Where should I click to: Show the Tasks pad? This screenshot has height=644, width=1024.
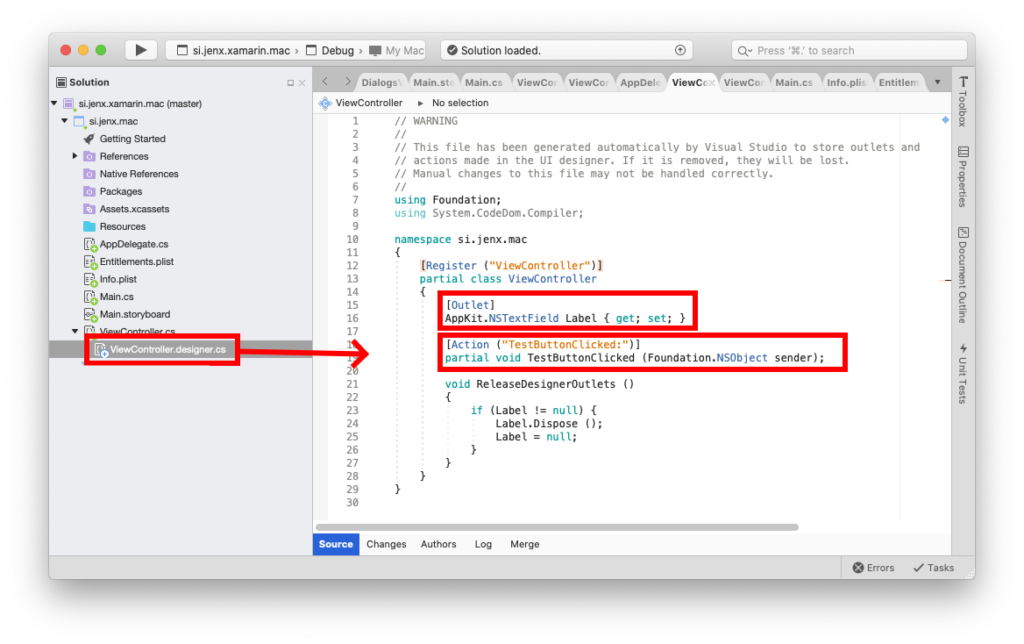(x=933, y=567)
